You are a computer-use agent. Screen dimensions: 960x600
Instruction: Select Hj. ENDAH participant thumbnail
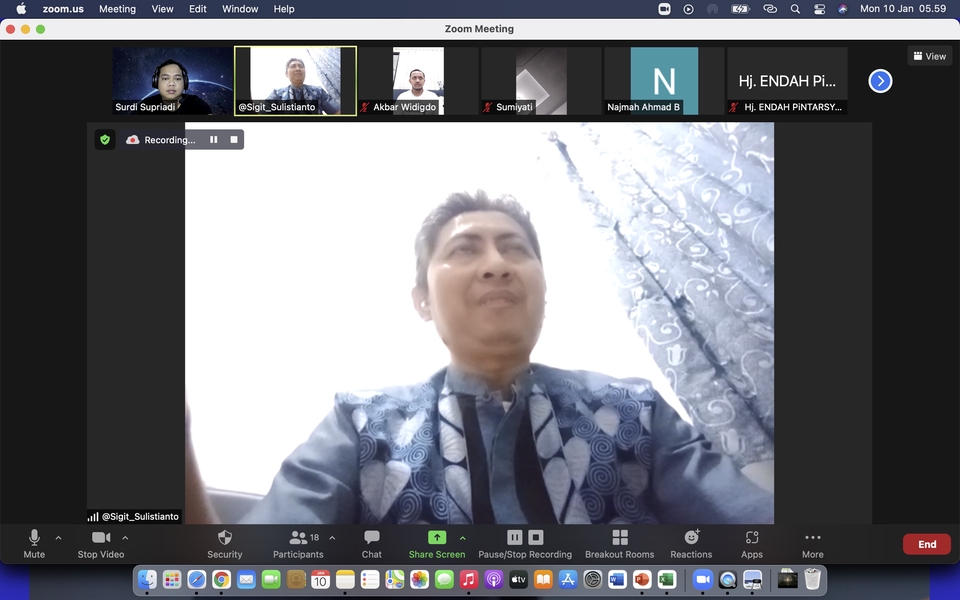coord(787,81)
